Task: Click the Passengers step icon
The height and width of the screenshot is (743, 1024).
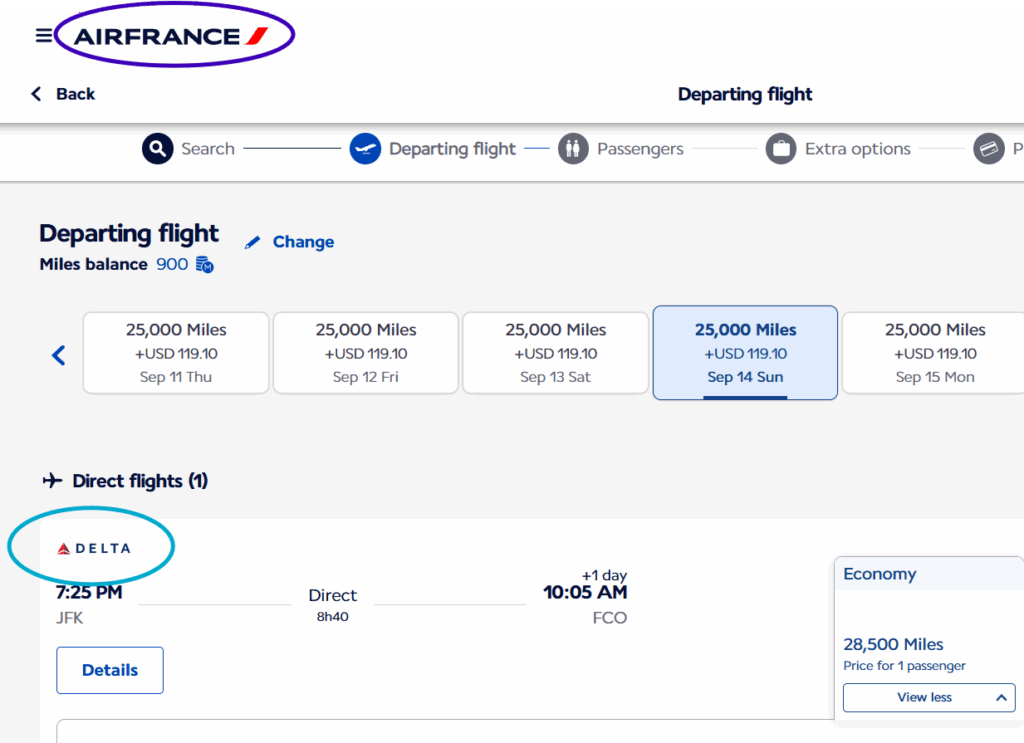Action: 573,149
